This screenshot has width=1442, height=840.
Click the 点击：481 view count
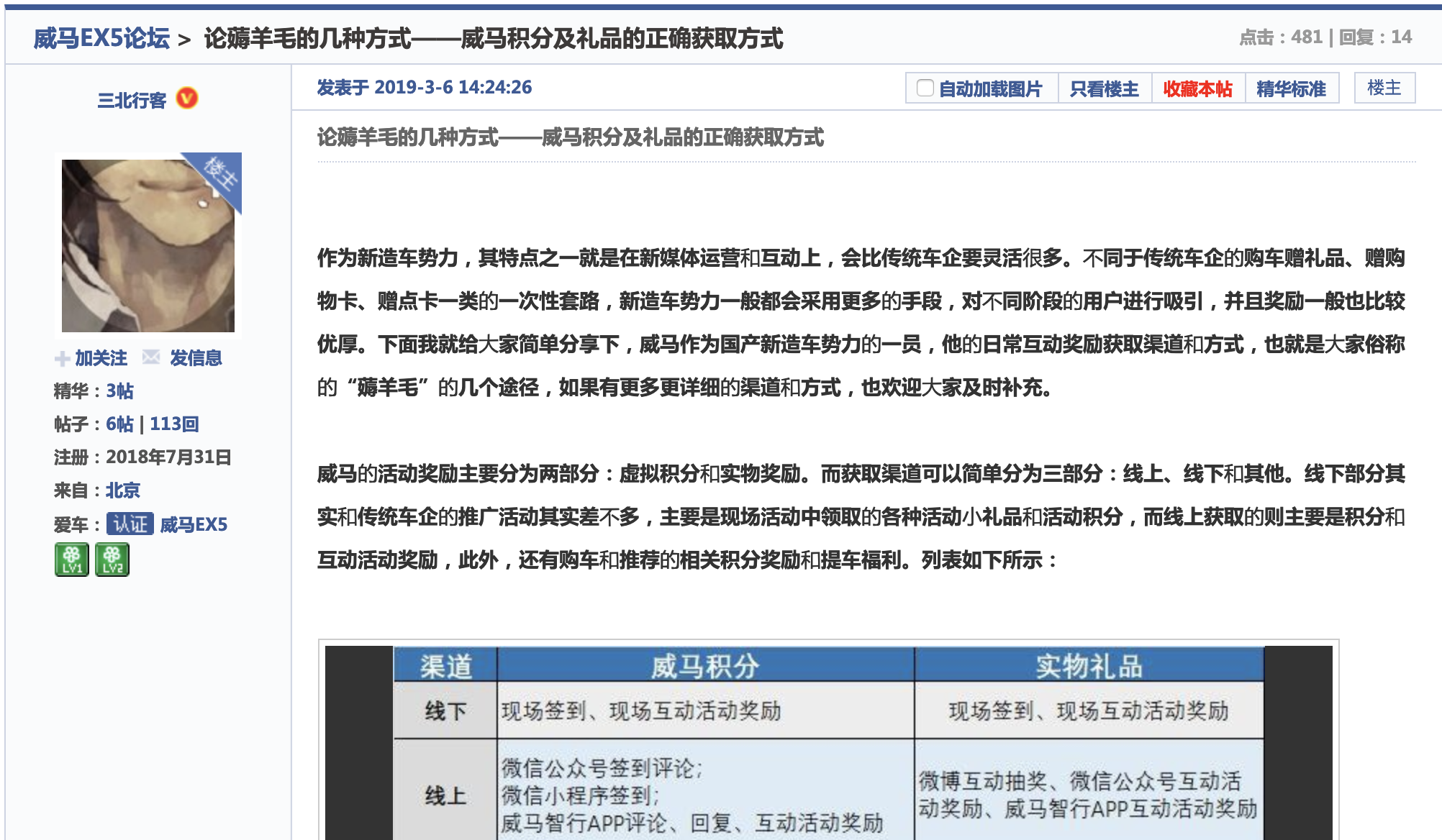point(1281,37)
